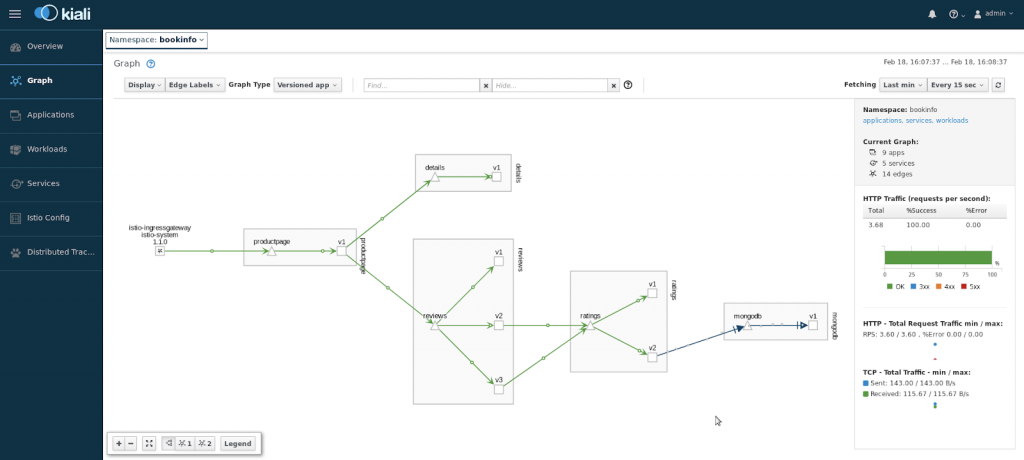Screen dimensions: 1024x460
Task: Toggle the default graph layout
Action: click(167, 443)
